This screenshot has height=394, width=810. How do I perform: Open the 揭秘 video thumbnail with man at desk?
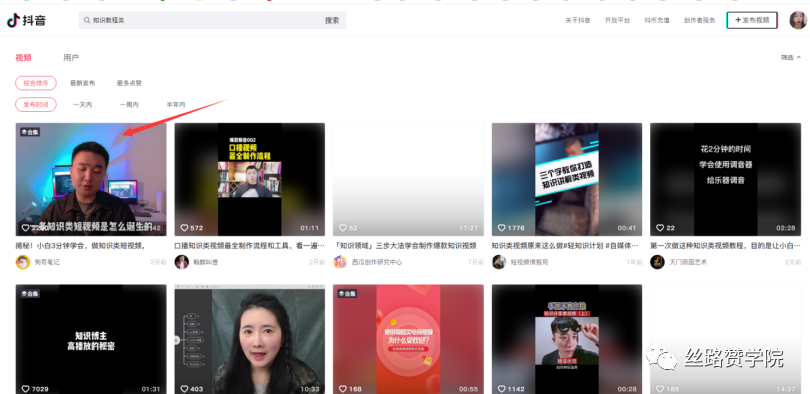click(91, 179)
